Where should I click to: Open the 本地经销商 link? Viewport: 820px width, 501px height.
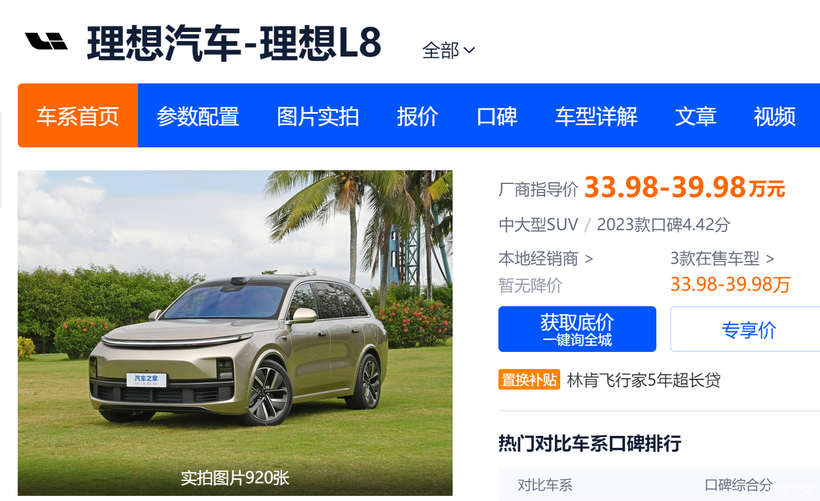pos(545,259)
